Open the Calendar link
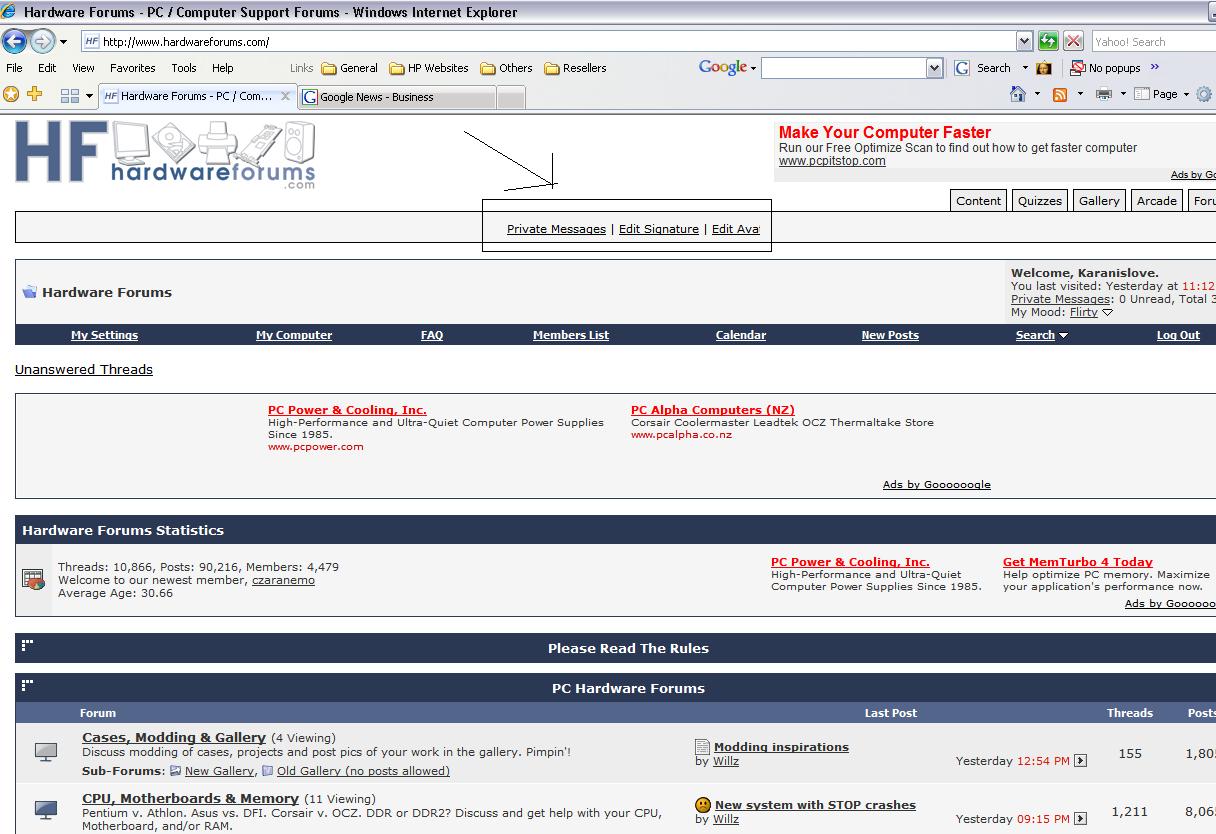The height and width of the screenshot is (834, 1216). [x=741, y=335]
